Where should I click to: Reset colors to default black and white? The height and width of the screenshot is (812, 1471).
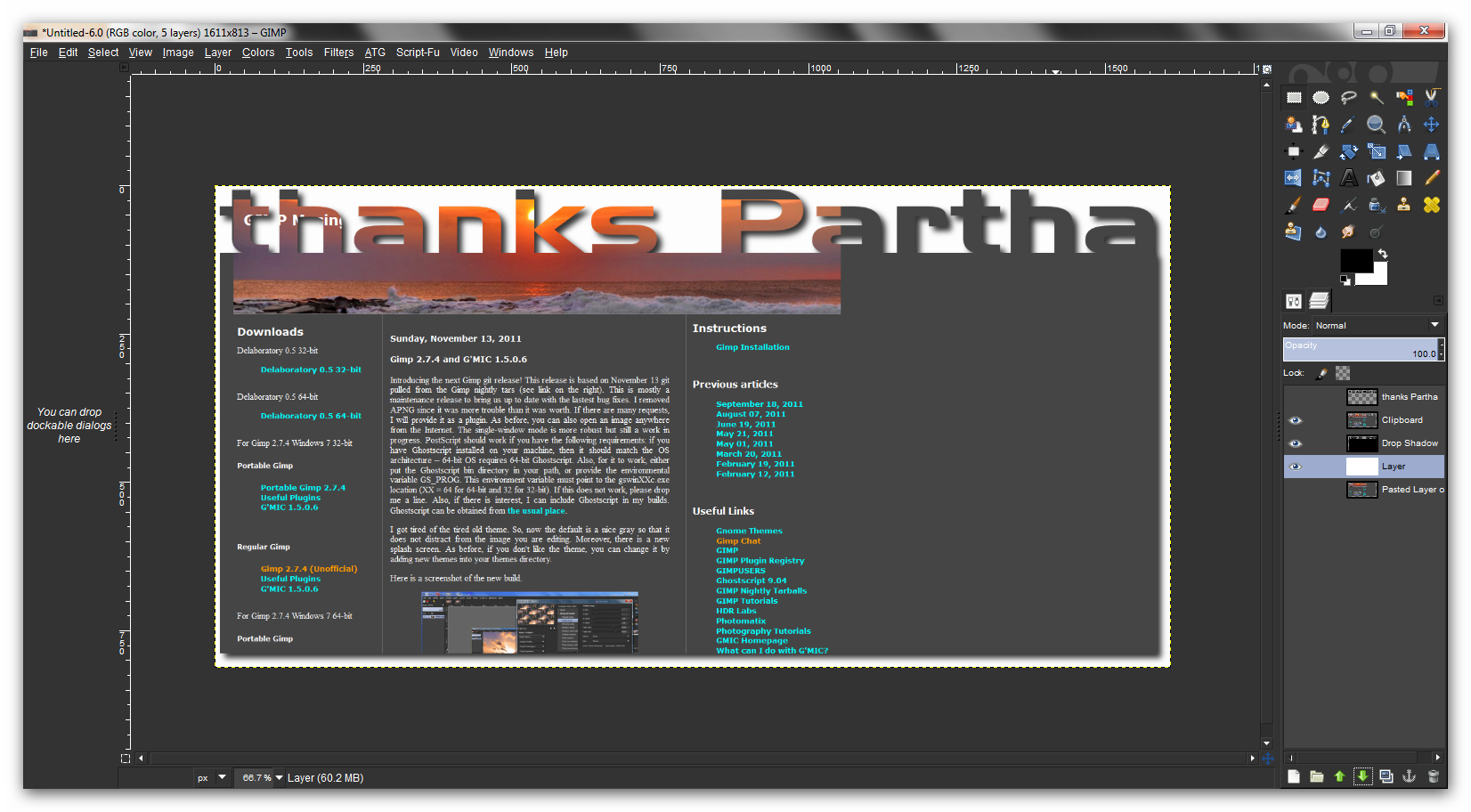coord(1345,280)
